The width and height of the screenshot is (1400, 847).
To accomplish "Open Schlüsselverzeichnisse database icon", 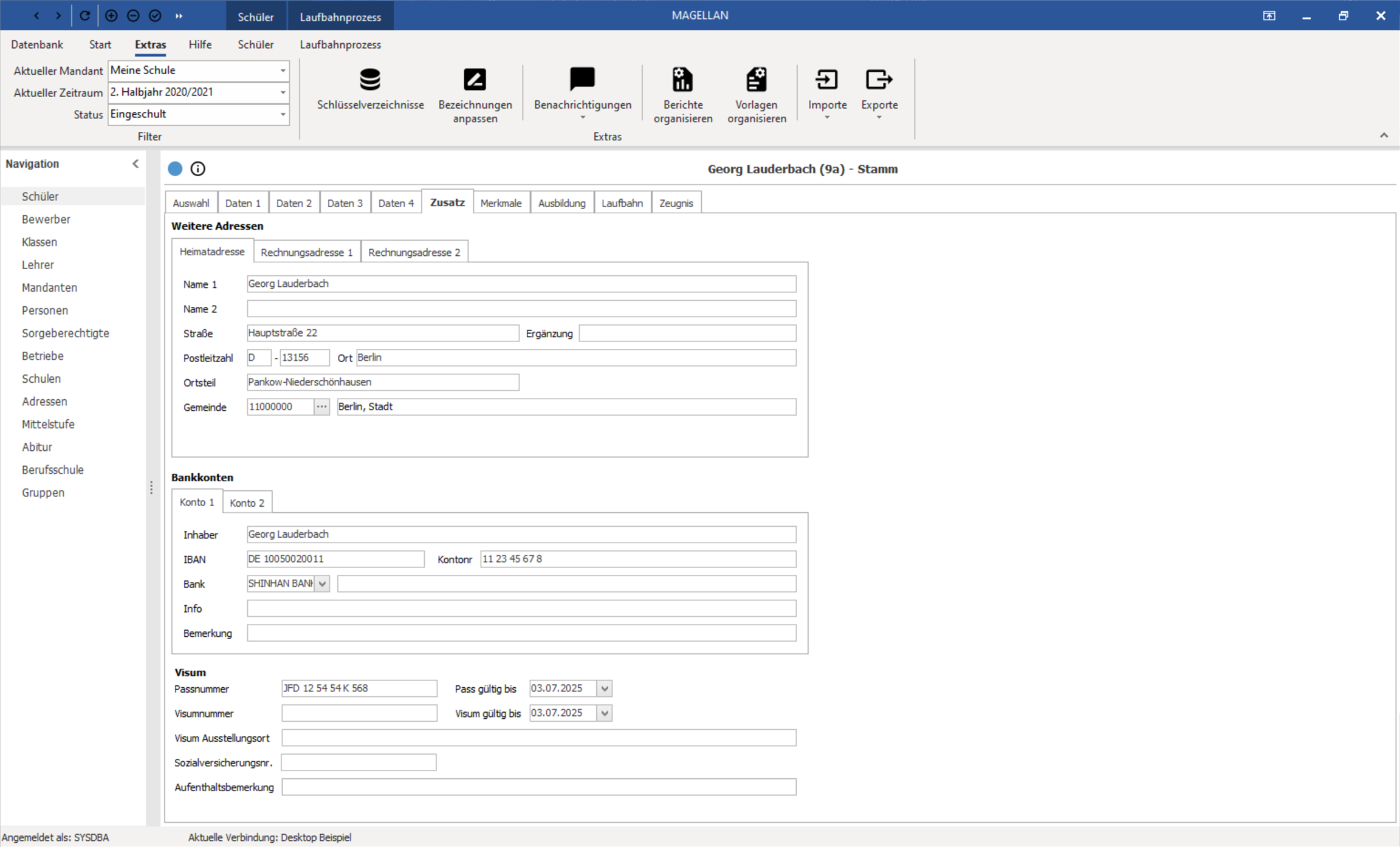I will [x=370, y=80].
